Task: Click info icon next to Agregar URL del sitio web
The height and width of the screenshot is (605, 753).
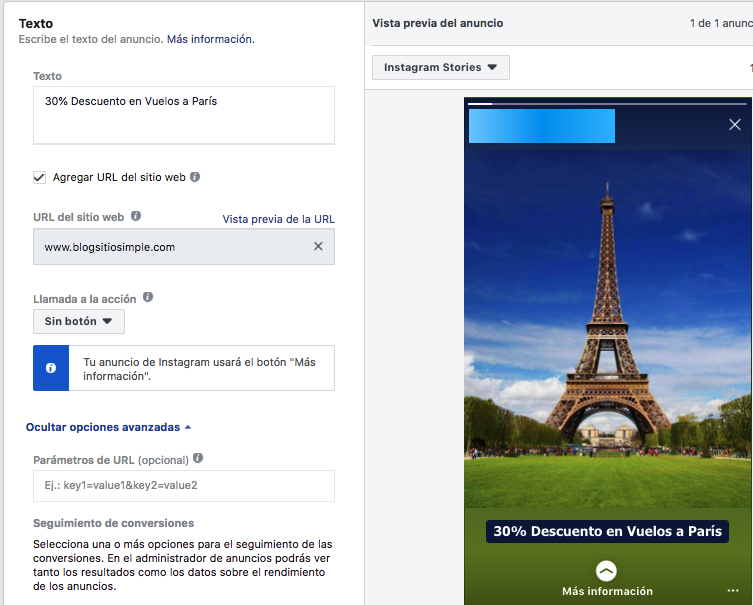Action: pos(195,177)
